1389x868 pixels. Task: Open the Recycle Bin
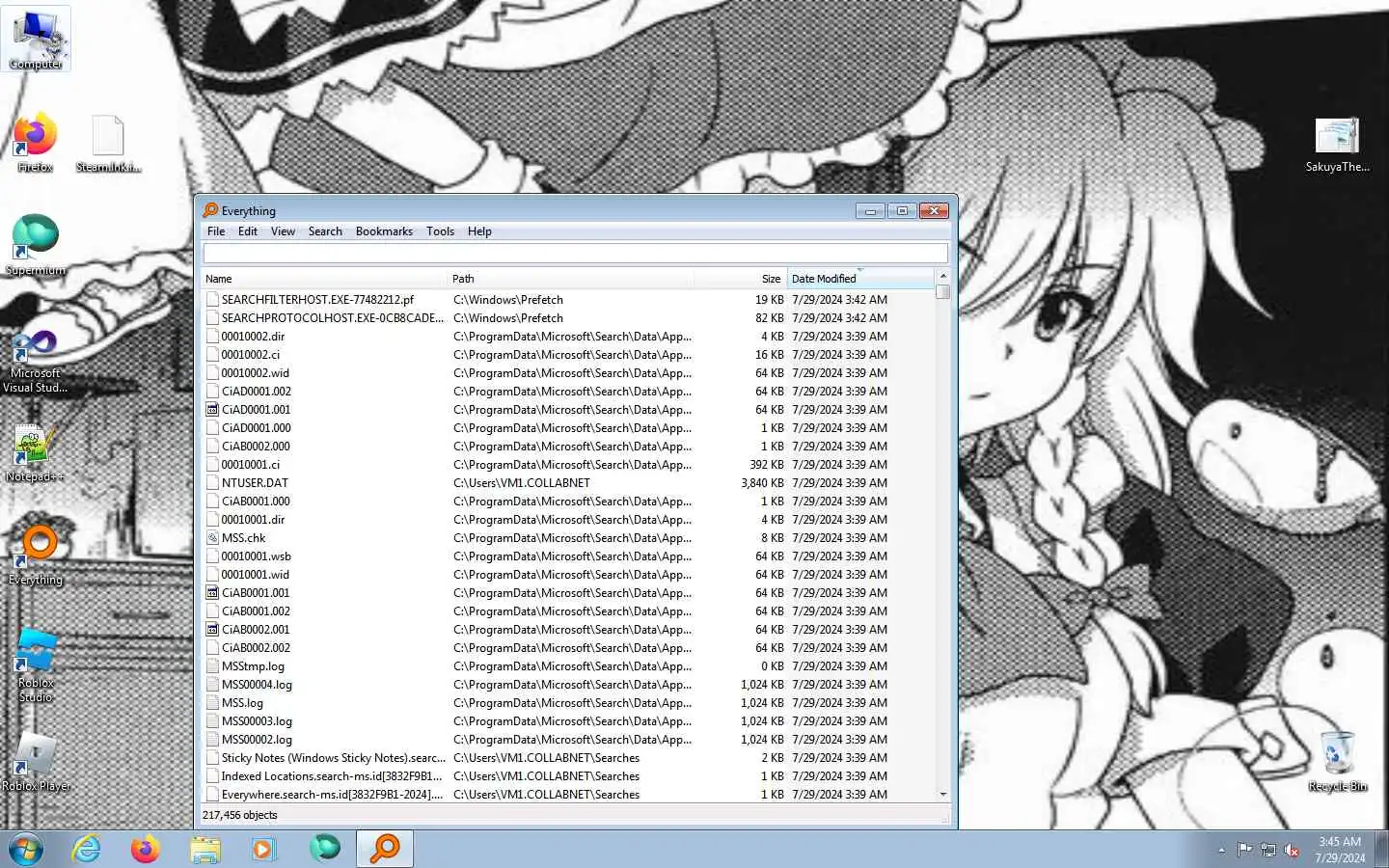click(1337, 762)
